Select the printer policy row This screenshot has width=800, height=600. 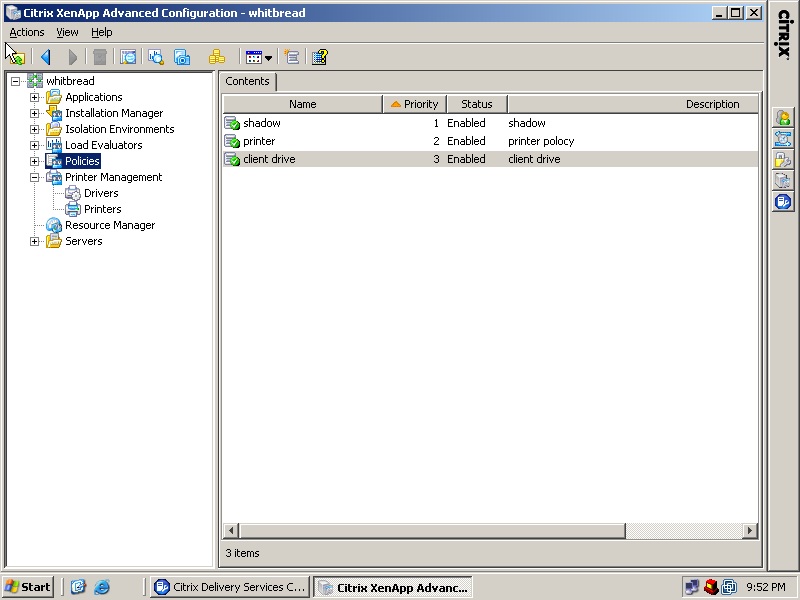tap(490, 141)
